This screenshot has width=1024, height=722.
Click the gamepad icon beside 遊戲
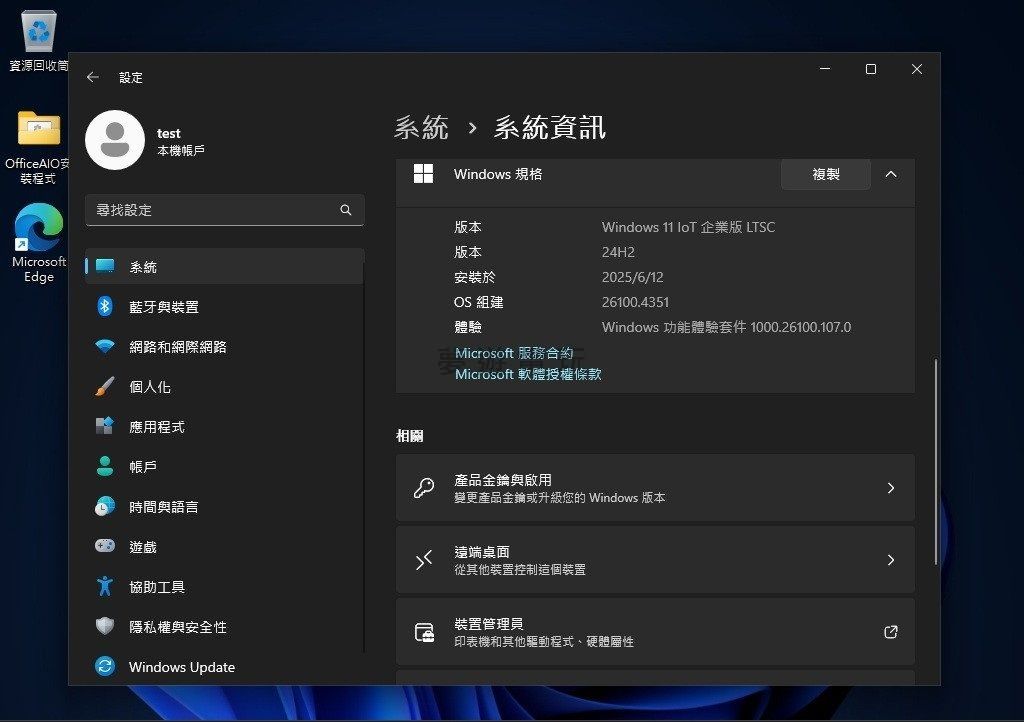pyautogui.click(x=105, y=546)
